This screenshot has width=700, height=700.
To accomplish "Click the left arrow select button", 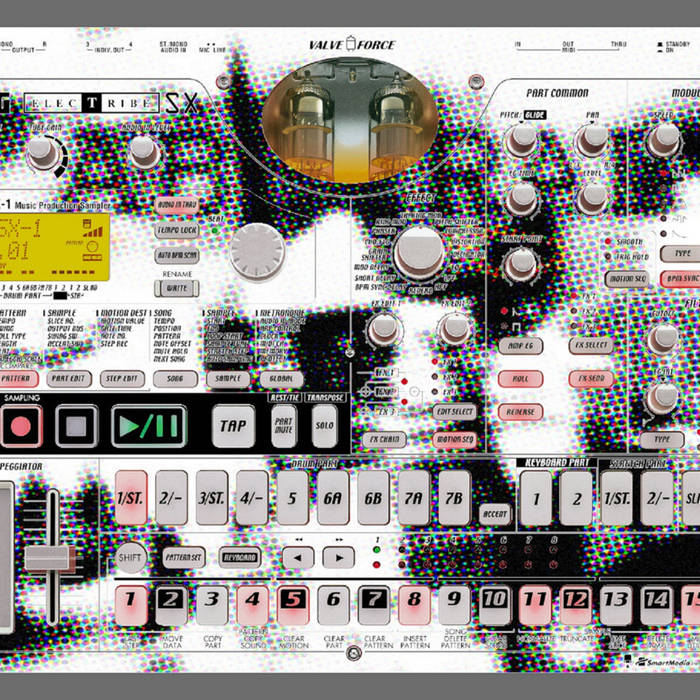I will 297,557.
